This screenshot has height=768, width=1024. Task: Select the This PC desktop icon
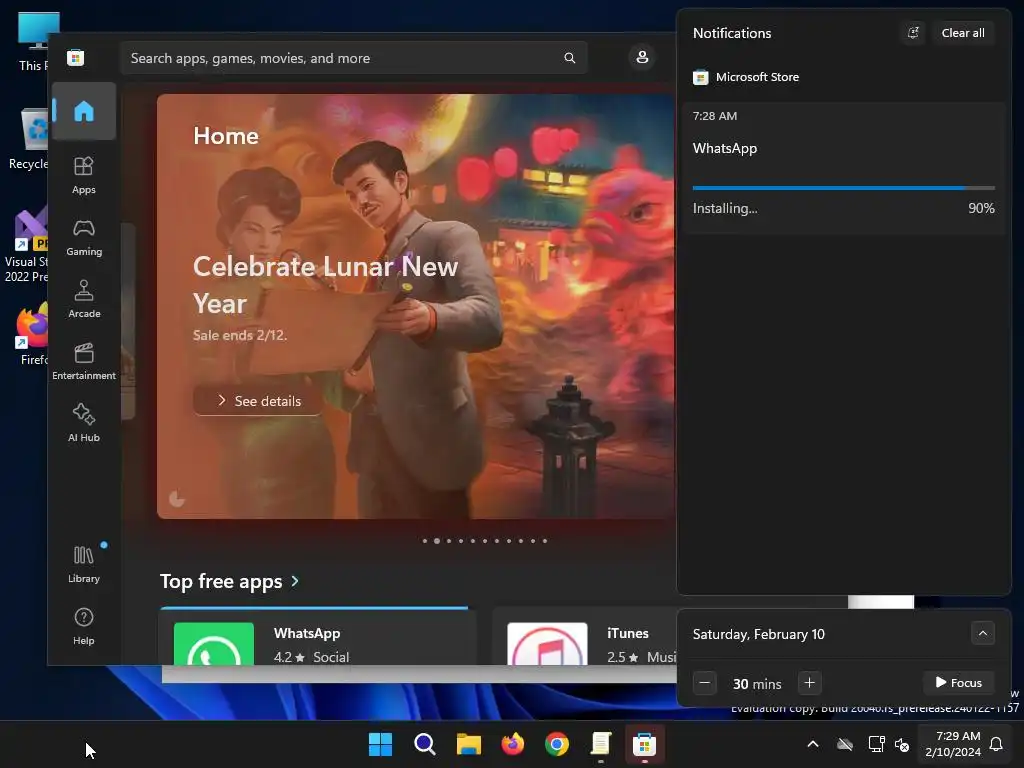tap(33, 40)
